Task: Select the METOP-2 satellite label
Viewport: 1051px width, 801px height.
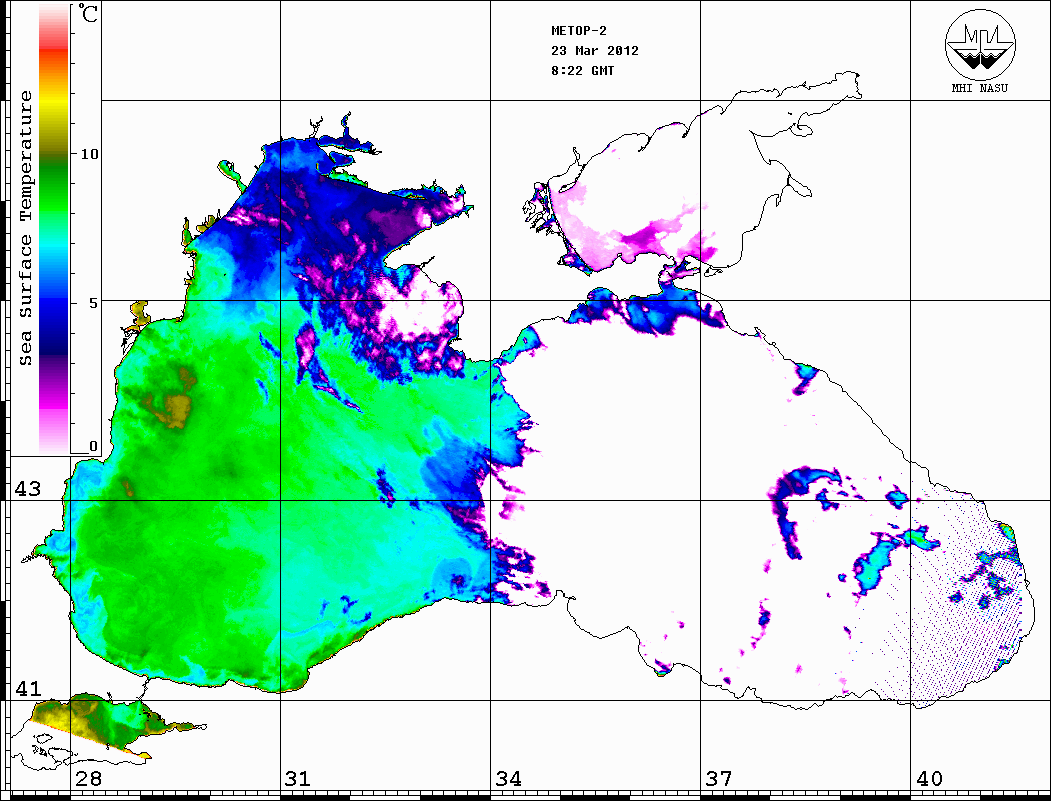Action: (579, 31)
